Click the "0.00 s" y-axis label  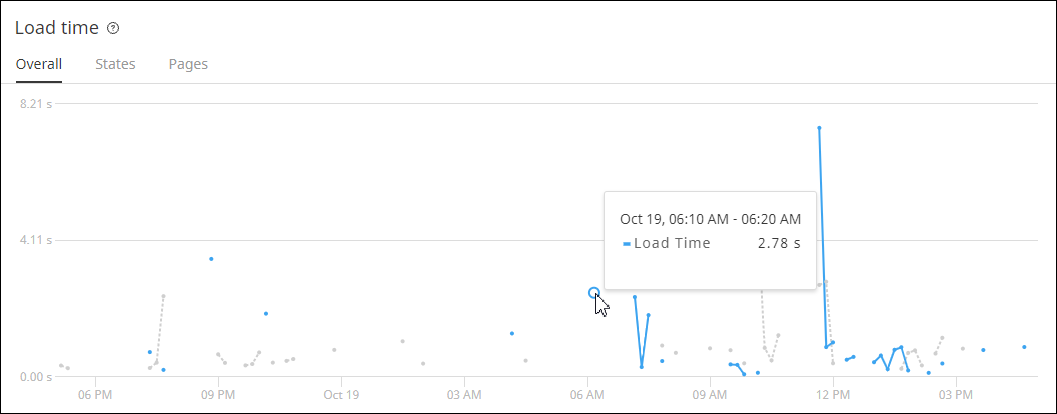click(36, 377)
